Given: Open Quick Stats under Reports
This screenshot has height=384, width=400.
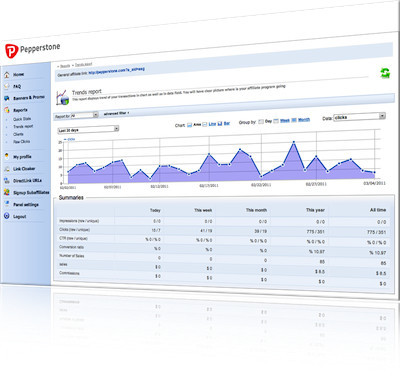Looking at the screenshot, I should (22, 119).
